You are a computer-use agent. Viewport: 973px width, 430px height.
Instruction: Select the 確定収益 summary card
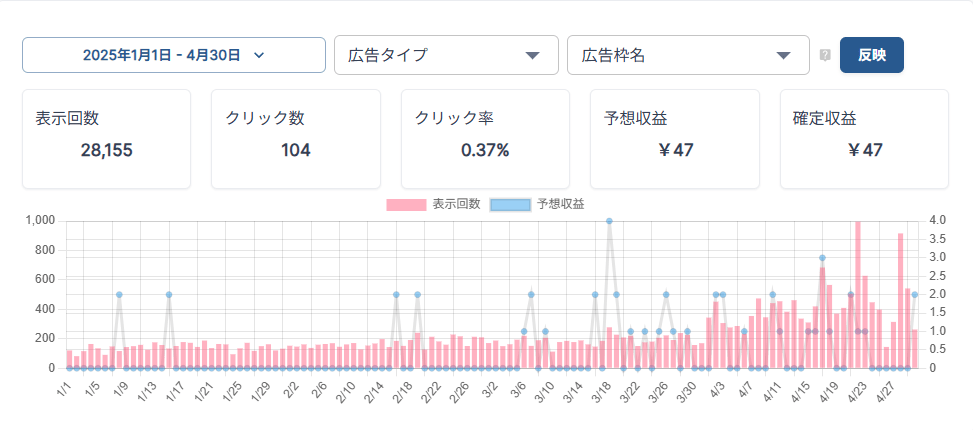pyautogui.click(x=864, y=139)
